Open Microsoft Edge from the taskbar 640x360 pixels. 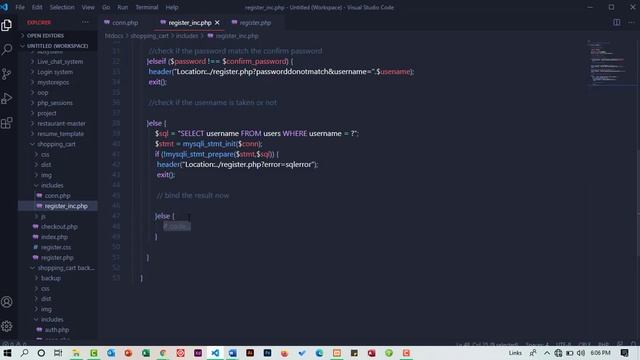(319, 353)
